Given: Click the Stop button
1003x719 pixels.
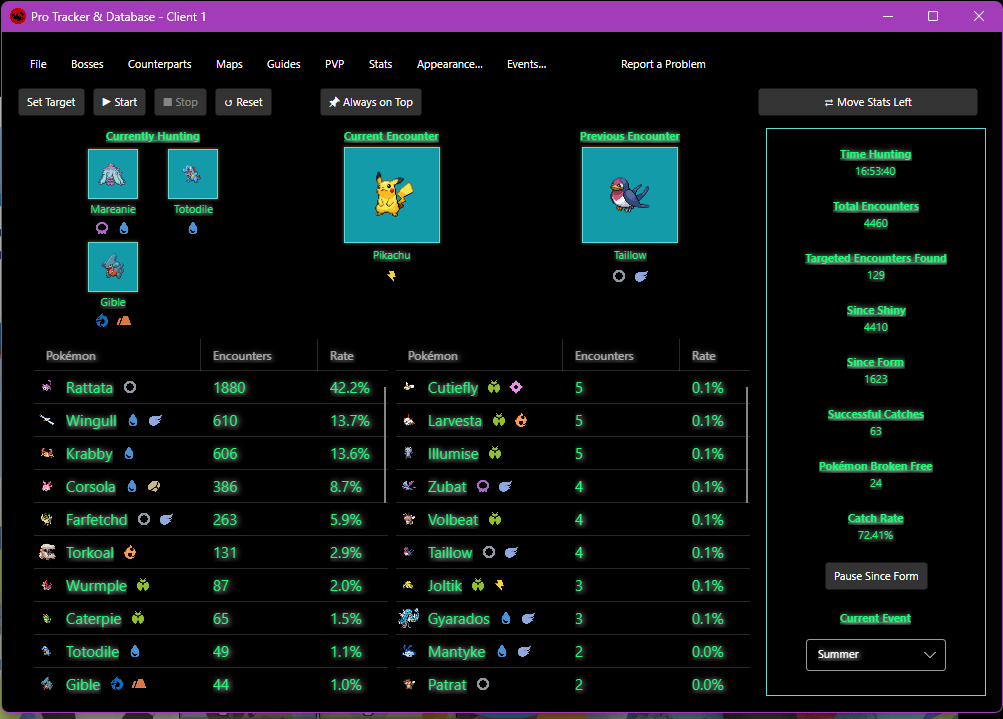Looking at the screenshot, I should pyautogui.click(x=180, y=102).
